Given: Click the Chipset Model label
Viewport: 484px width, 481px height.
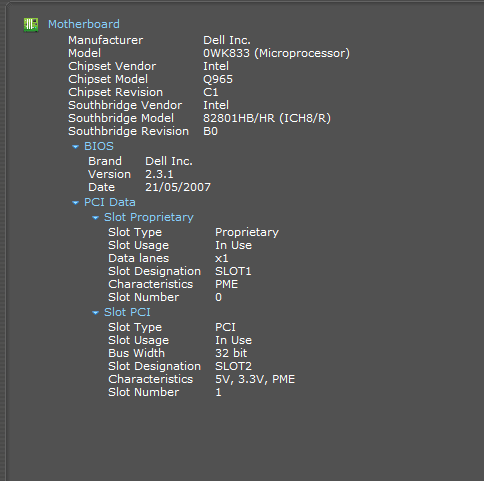Looking at the screenshot, I should pyautogui.click(x=108, y=79).
